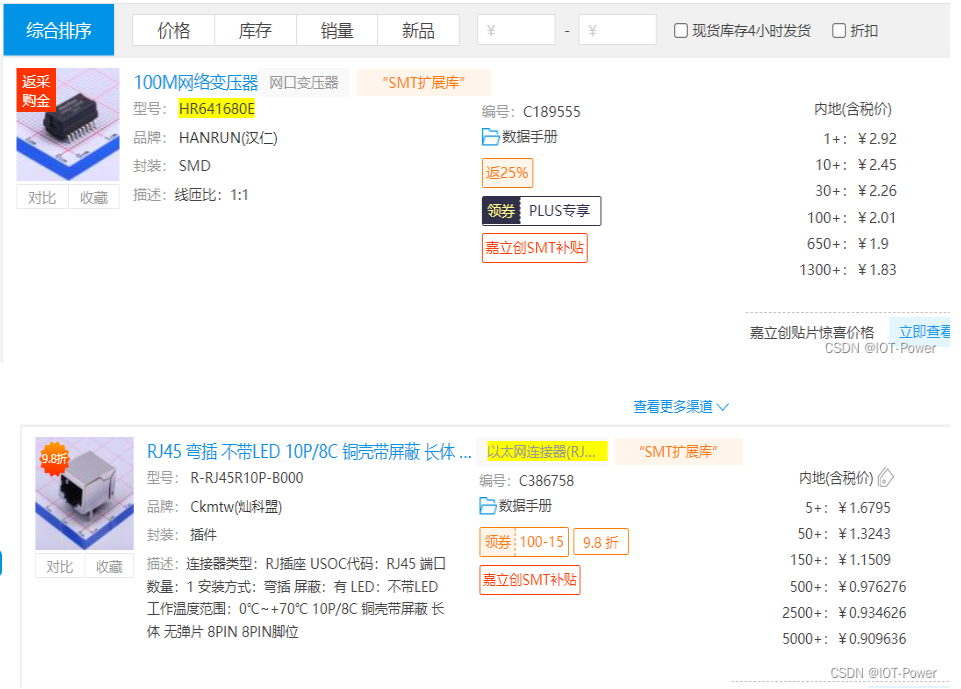Click the 返25% cashback tag

coord(506,173)
